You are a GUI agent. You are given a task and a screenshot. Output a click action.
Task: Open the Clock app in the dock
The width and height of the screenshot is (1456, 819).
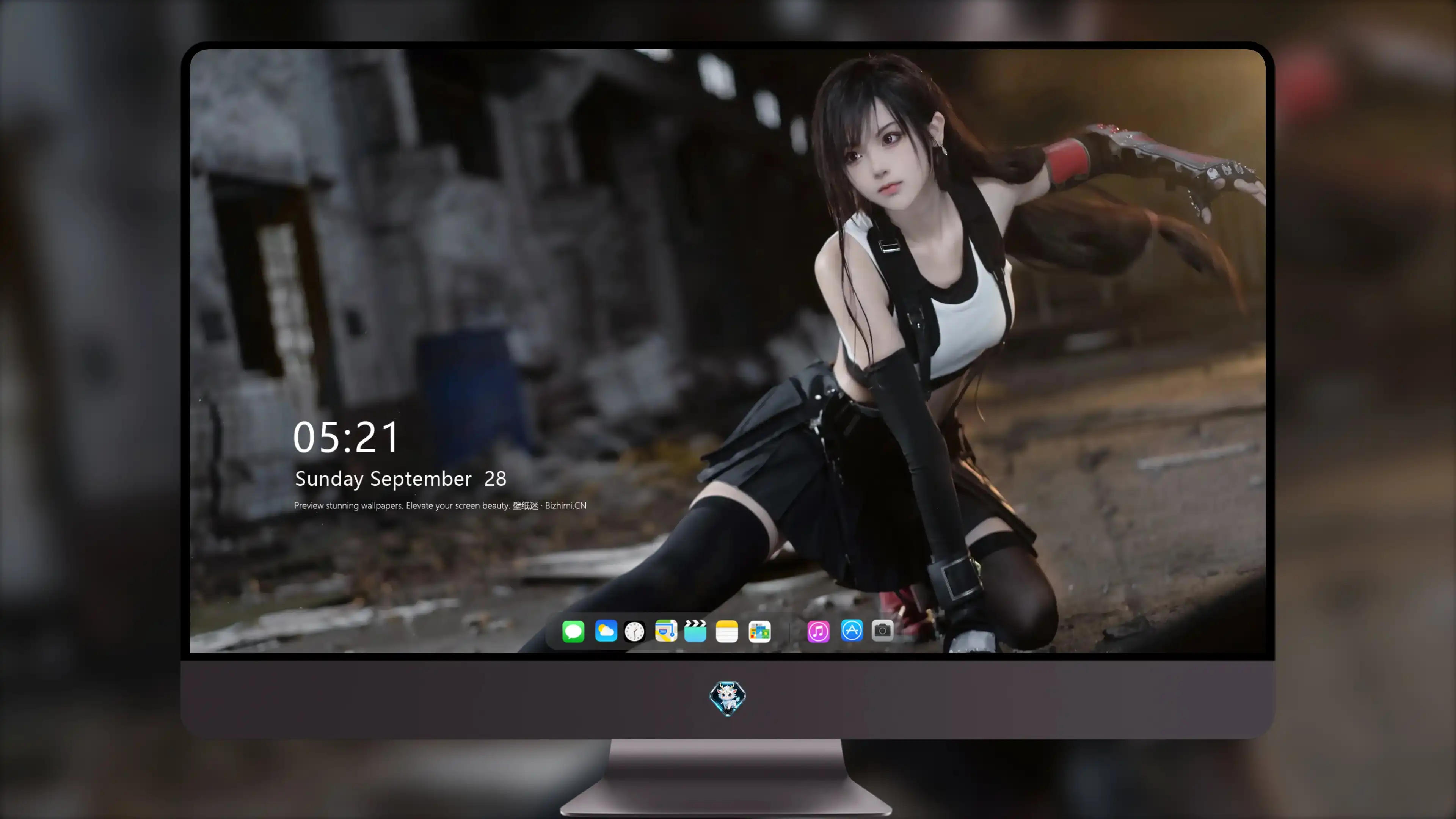(x=634, y=631)
